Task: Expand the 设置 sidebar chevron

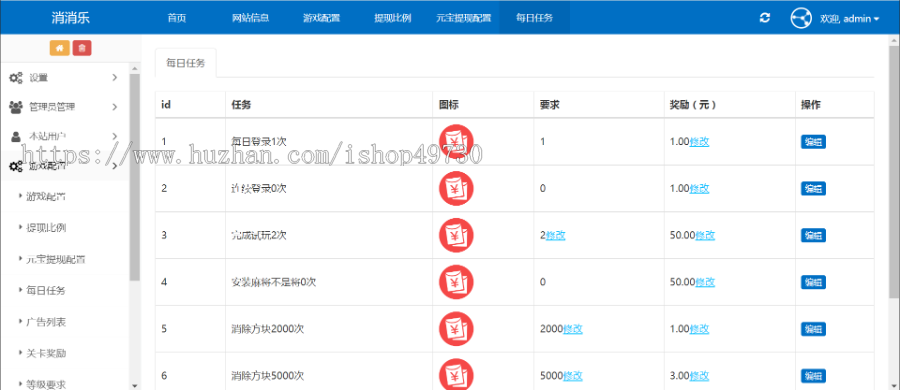Action: pos(115,78)
